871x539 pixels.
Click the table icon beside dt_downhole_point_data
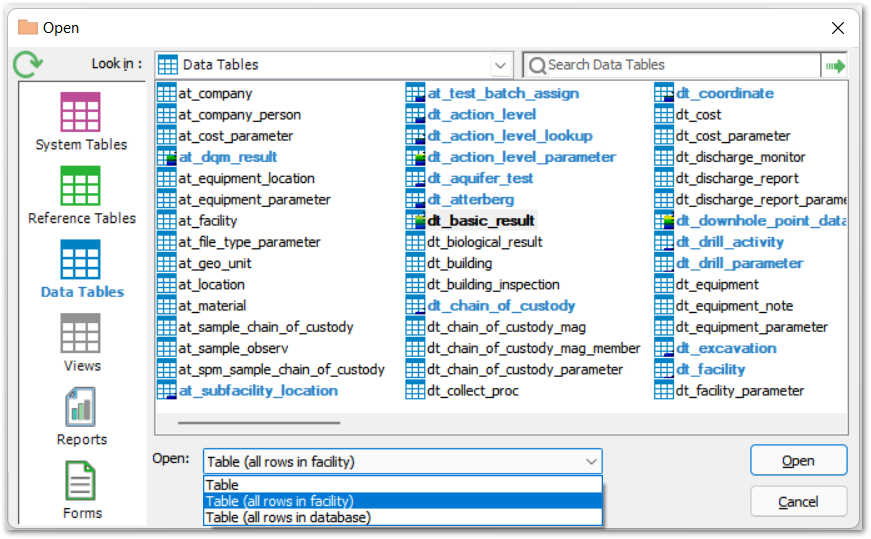coord(664,221)
